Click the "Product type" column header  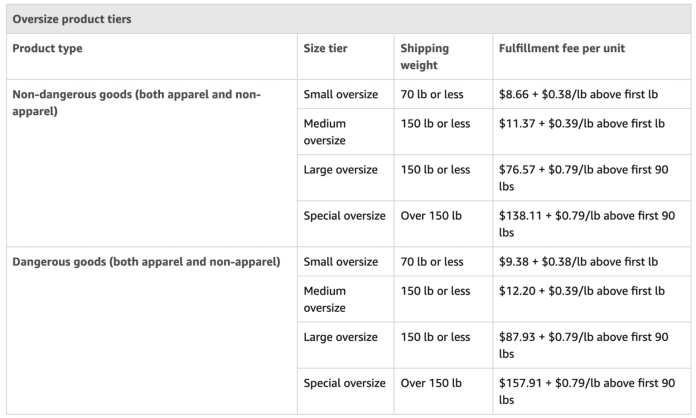pyautogui.click(x=48, y=48)
